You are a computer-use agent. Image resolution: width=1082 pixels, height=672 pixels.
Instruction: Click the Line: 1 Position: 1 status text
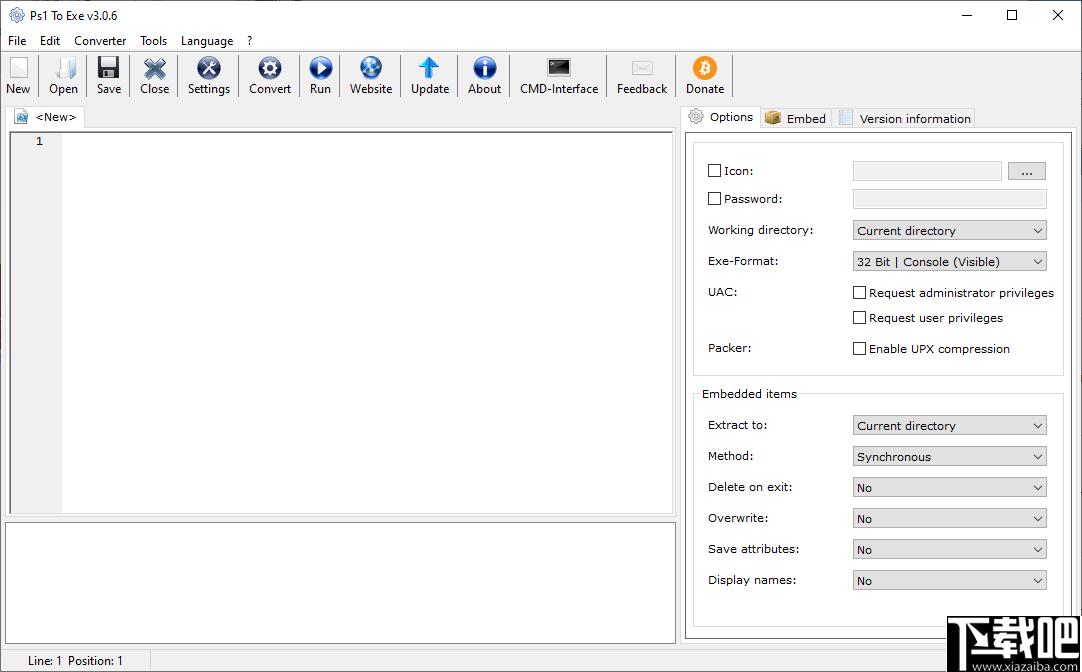pyautogui.click(x=75, y=661)
